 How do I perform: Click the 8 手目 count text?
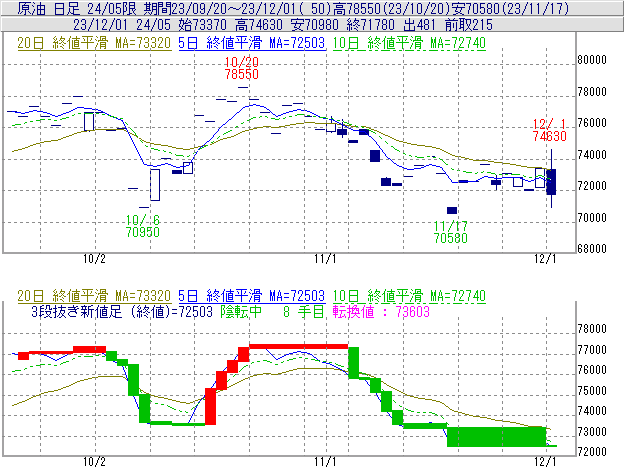(304, 311)
